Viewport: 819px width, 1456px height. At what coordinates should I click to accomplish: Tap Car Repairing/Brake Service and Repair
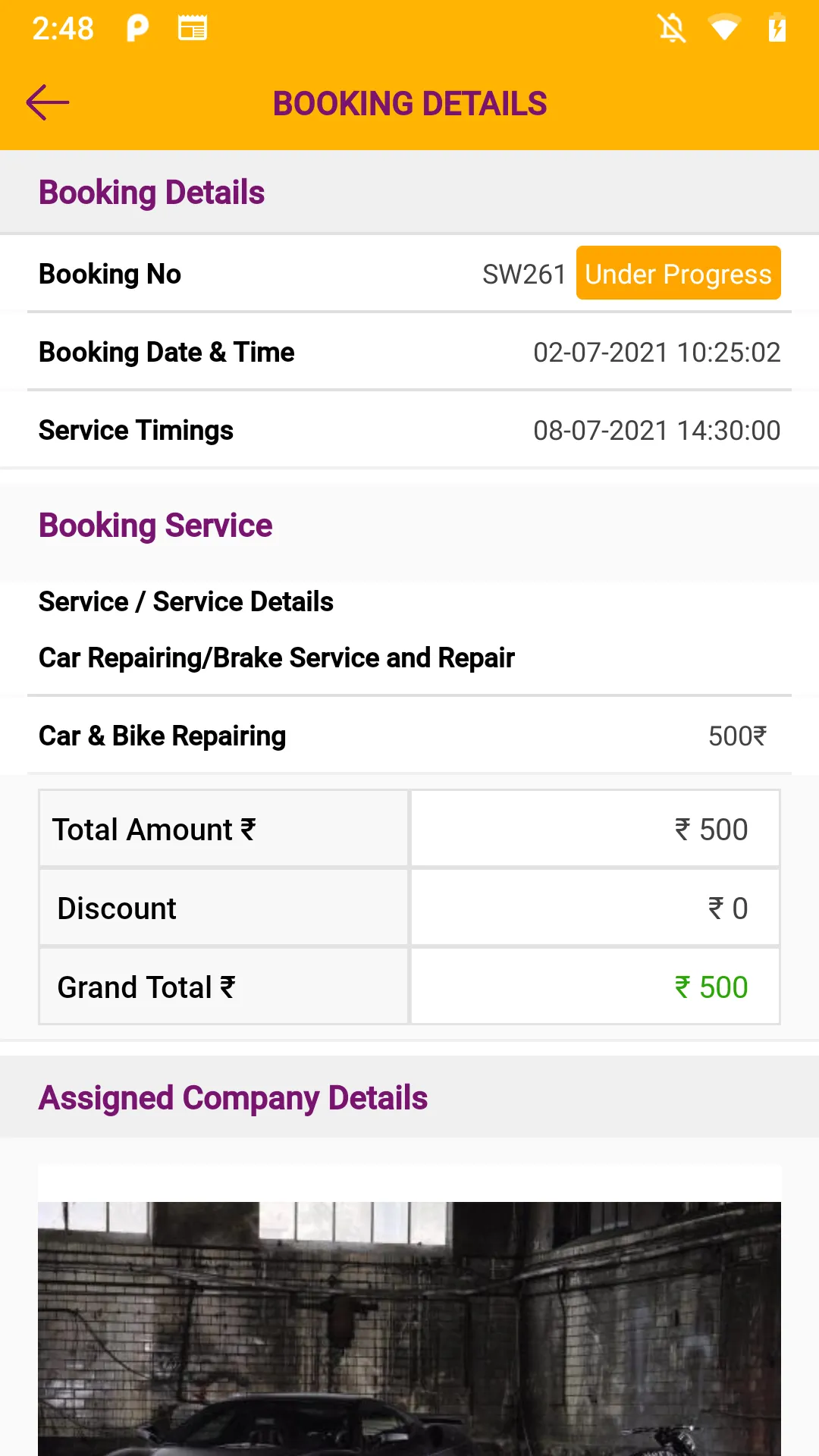277,657
